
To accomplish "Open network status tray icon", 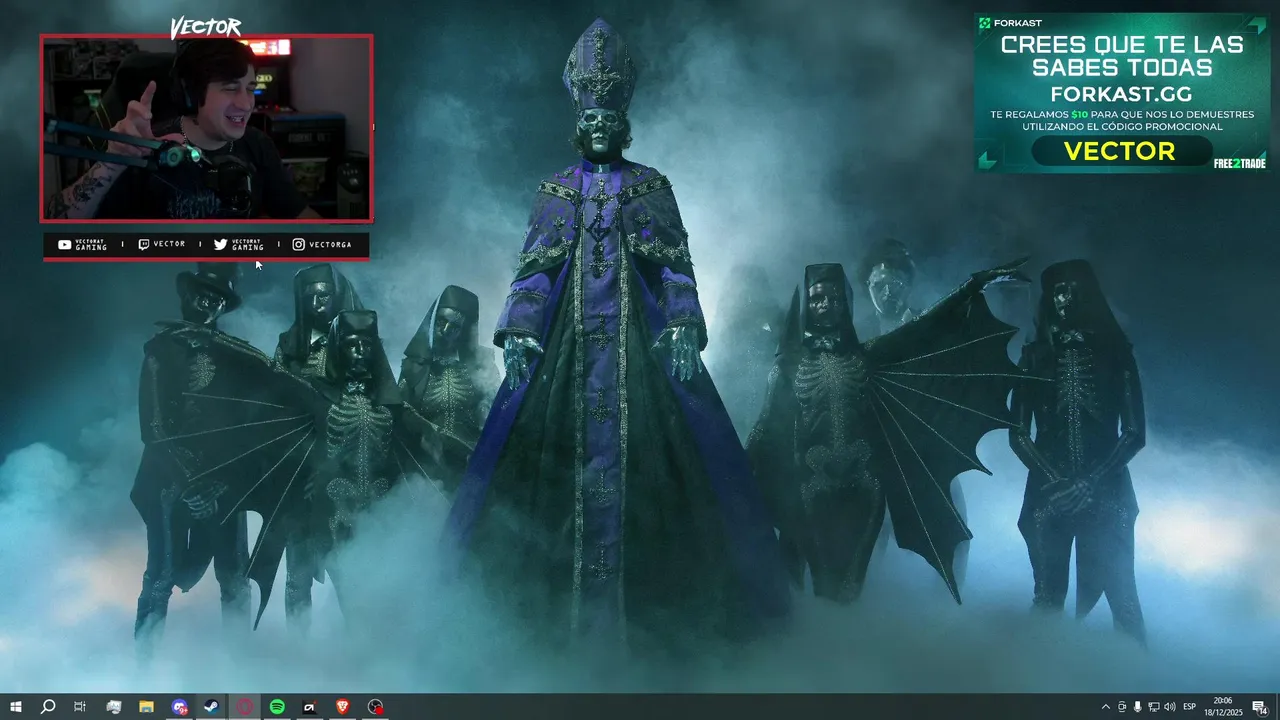I will pyautogui.click(x=1154, y=707).
